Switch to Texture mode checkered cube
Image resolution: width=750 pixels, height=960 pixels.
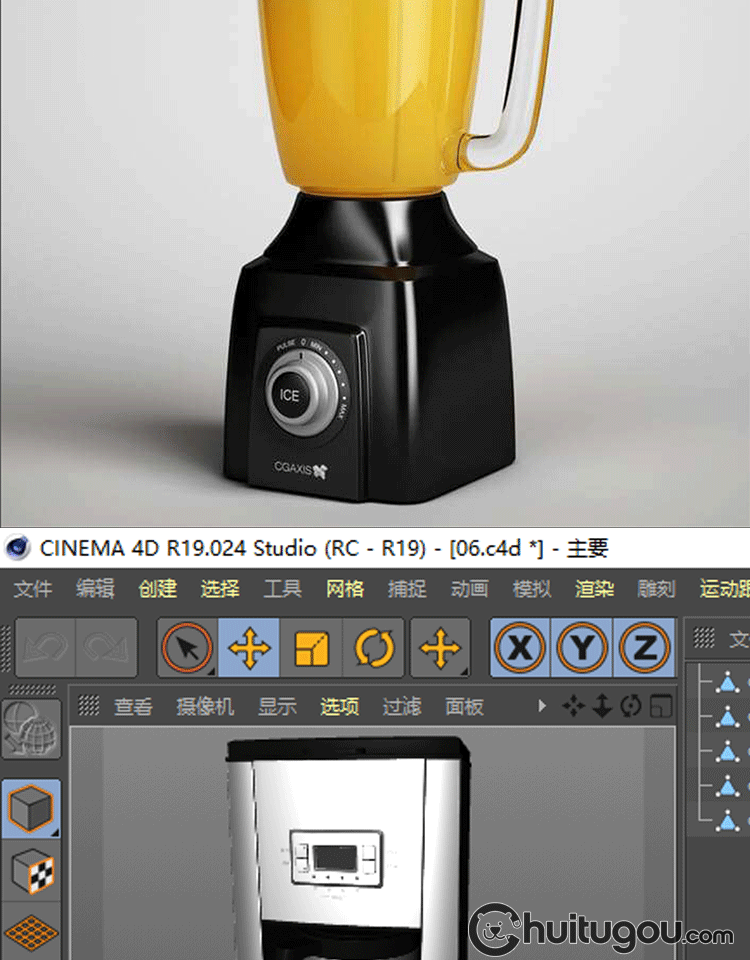coord(32,872)
